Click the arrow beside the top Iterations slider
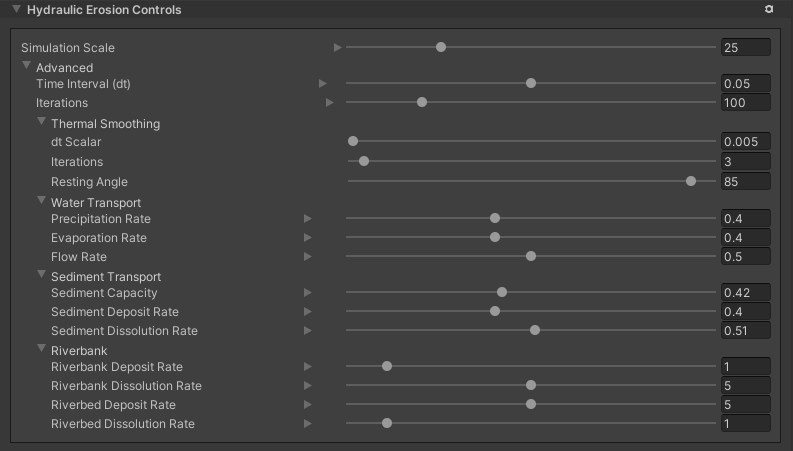The height and width of the screenshot is (451, 793). tap(330, 103)
